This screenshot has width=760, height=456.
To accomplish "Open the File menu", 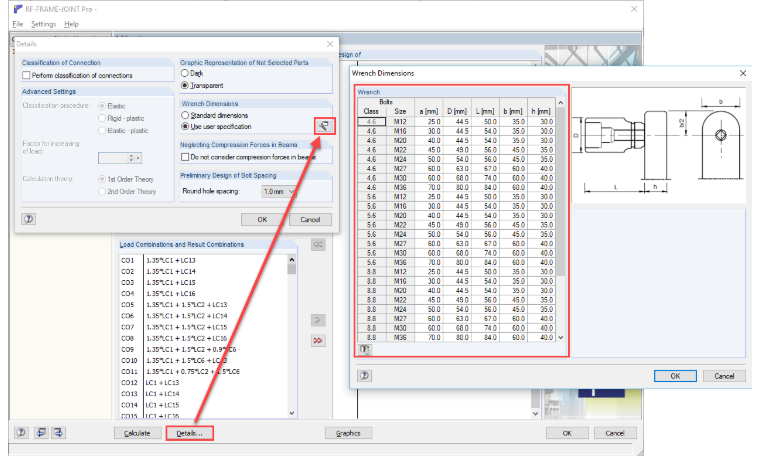I will [17, 24].
